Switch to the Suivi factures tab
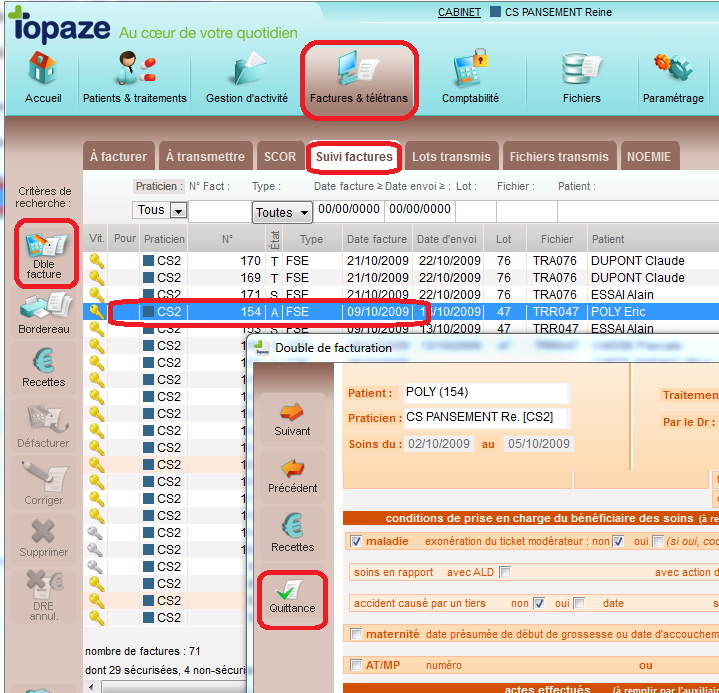Screen dimensions: 719x693 354,157
